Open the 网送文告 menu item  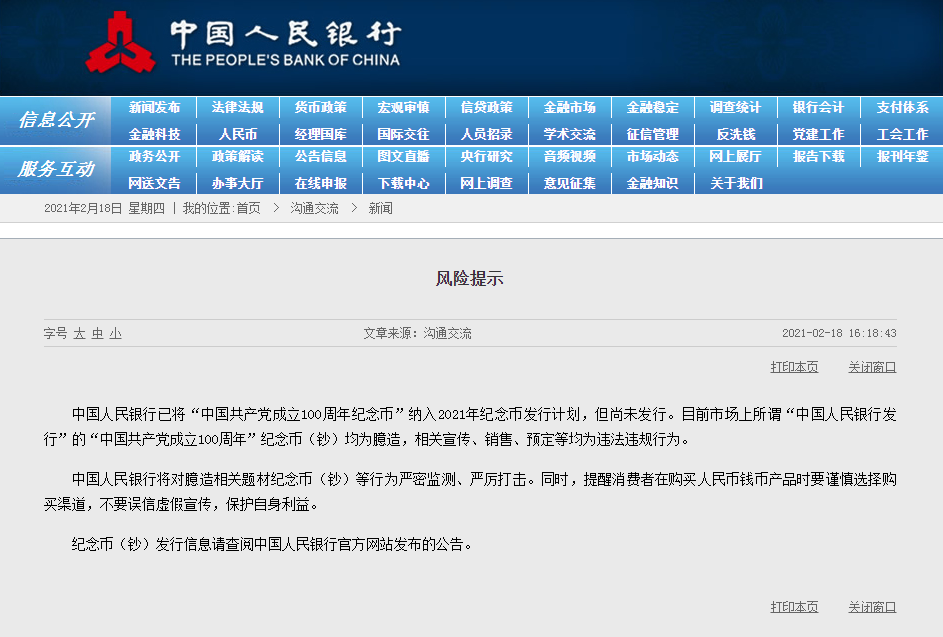pos(154,183)
